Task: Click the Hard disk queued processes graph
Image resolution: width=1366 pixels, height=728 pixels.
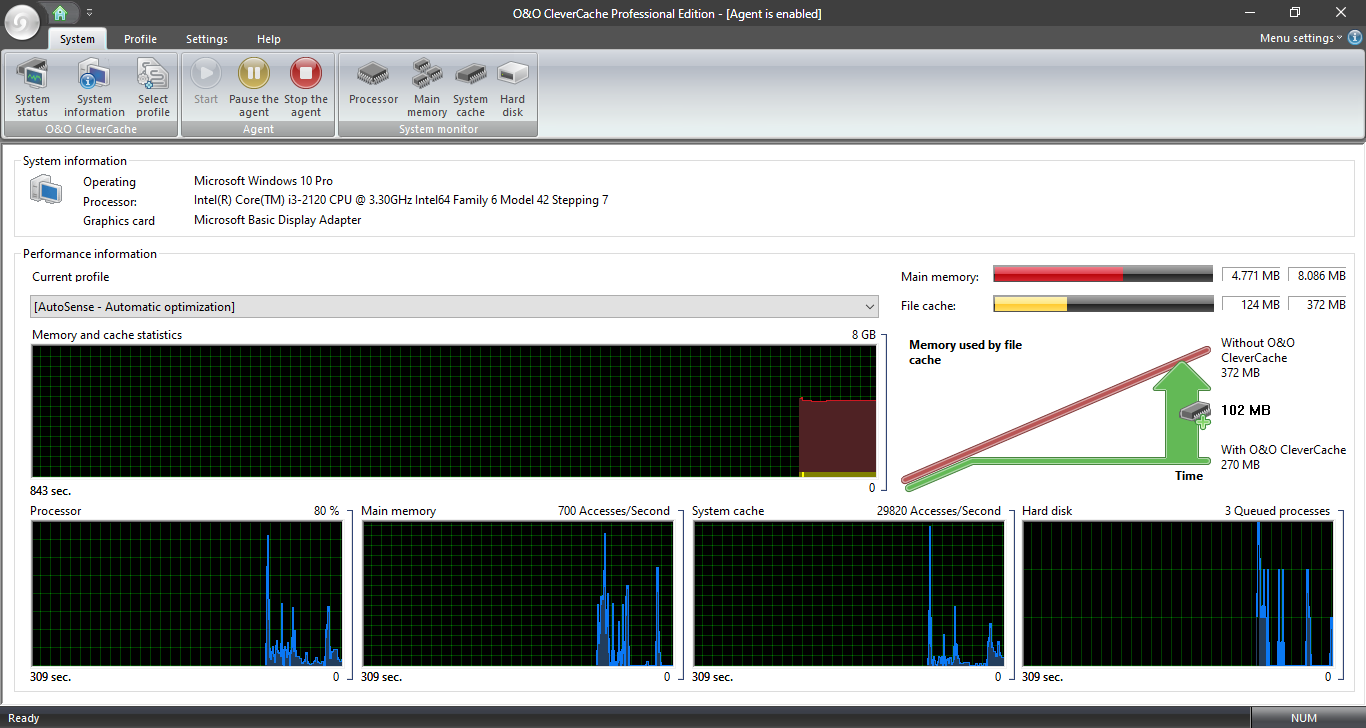Action: pyautogui.click(x=1178, y=593)
